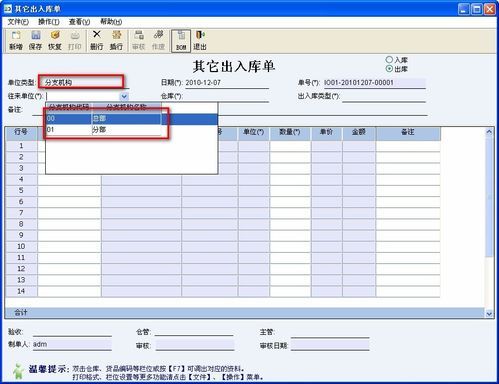Click the 分支机构代码 dropdown column header

(69, 107)
